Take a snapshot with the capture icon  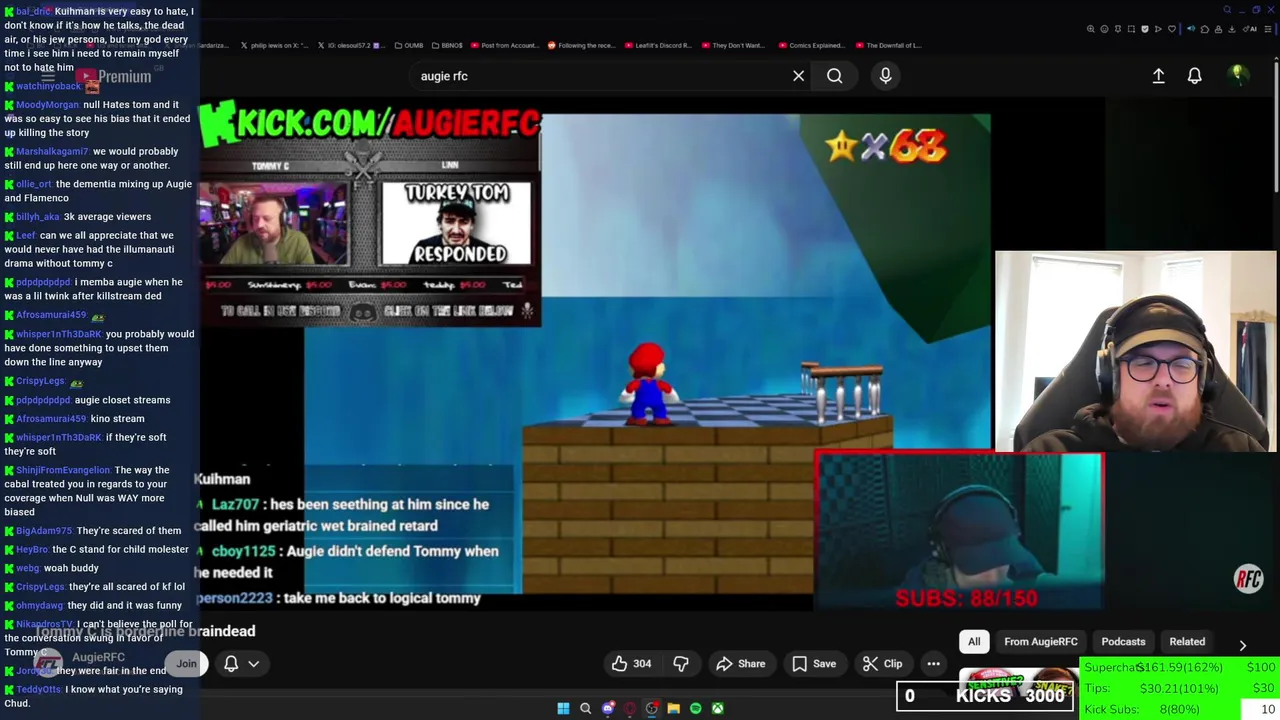point(1131,29)
